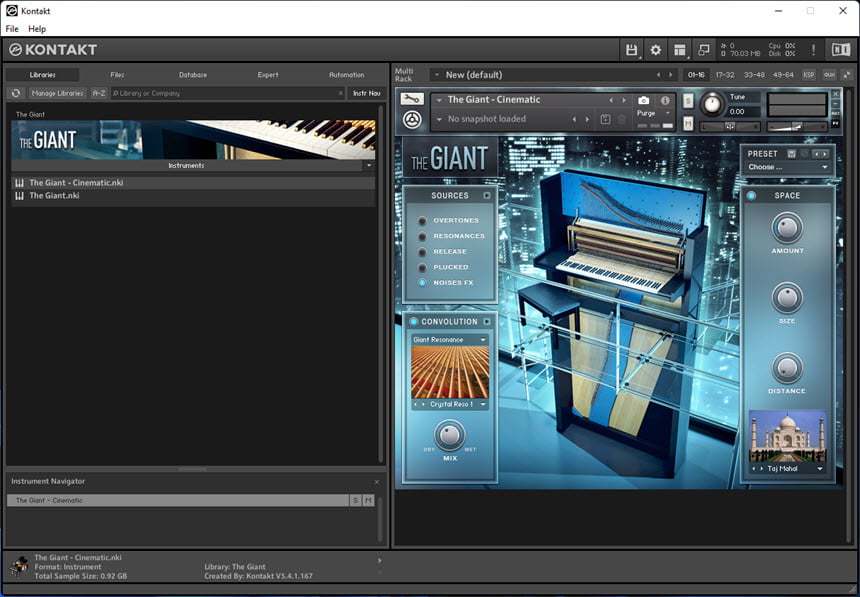860x597 pixels.
Task: Click the A-Z sort button
Action: tap(99, 93)
